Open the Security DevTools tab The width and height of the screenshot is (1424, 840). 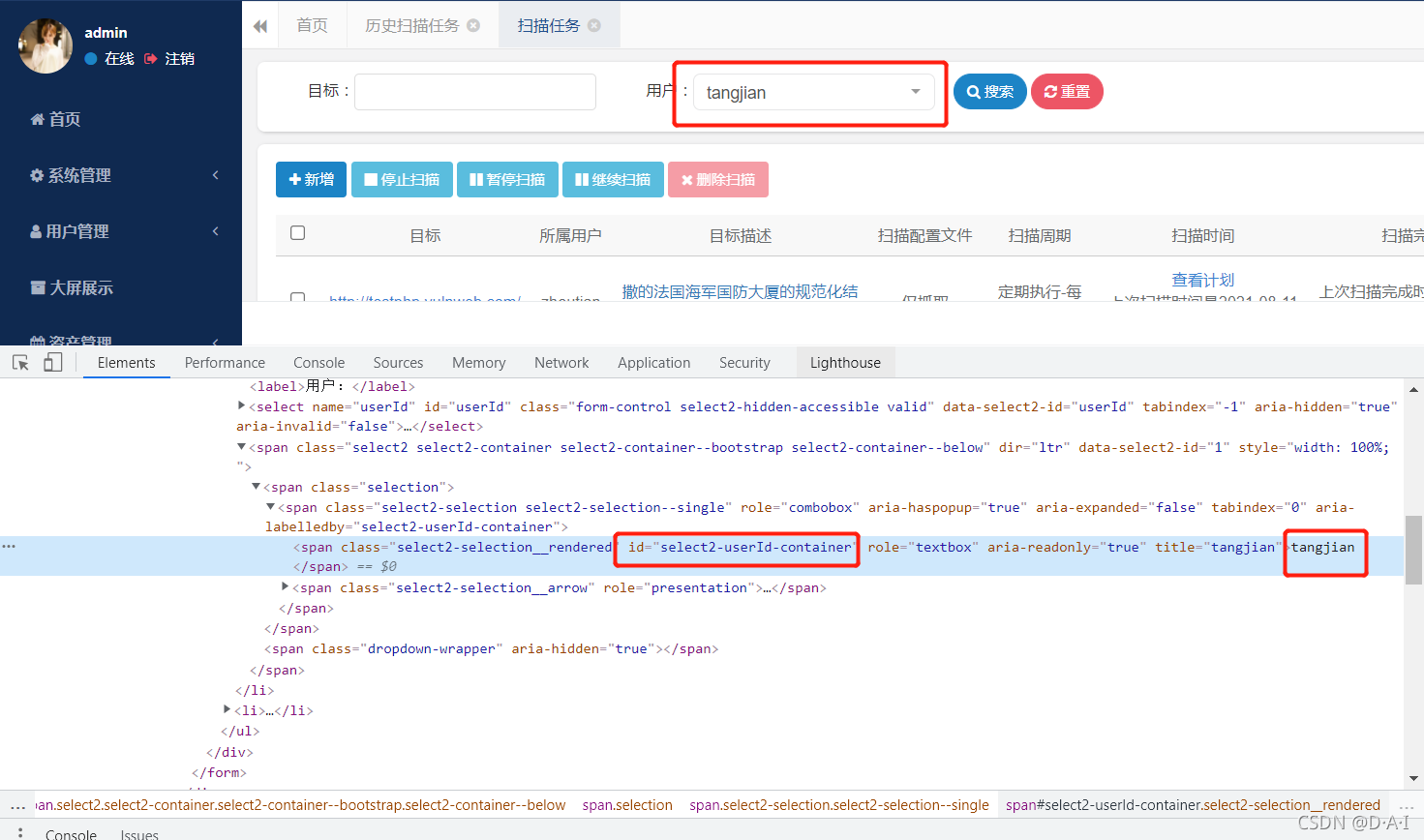tap(744, 363)
